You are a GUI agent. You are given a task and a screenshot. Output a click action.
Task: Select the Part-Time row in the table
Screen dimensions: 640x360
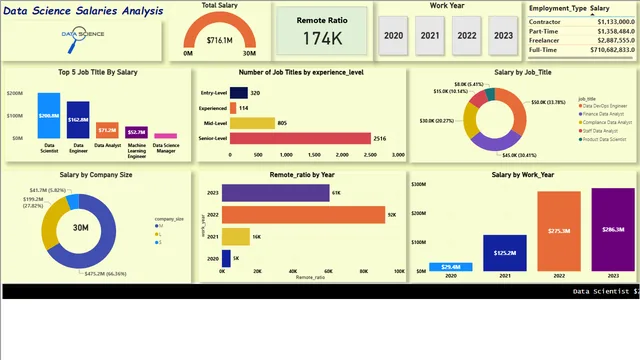tap(582, 31)
